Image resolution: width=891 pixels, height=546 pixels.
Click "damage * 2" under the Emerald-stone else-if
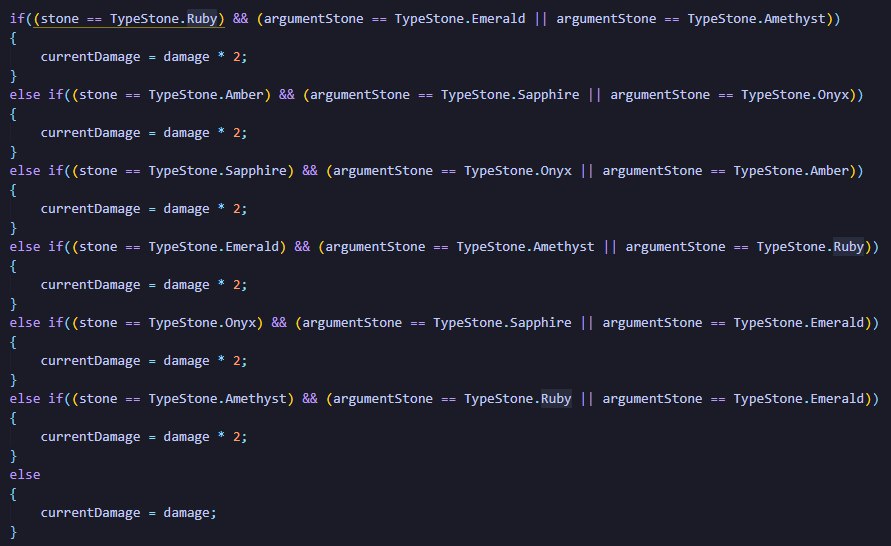click(202, 285)
